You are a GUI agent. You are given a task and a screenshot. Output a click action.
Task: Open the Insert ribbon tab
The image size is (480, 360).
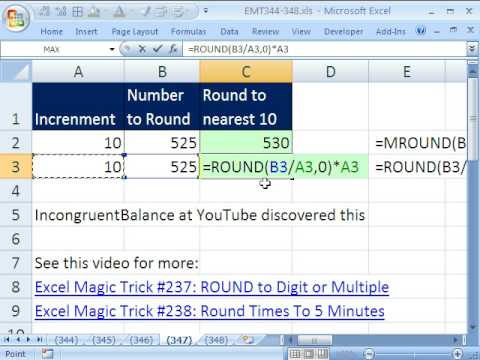click(86, 32)
